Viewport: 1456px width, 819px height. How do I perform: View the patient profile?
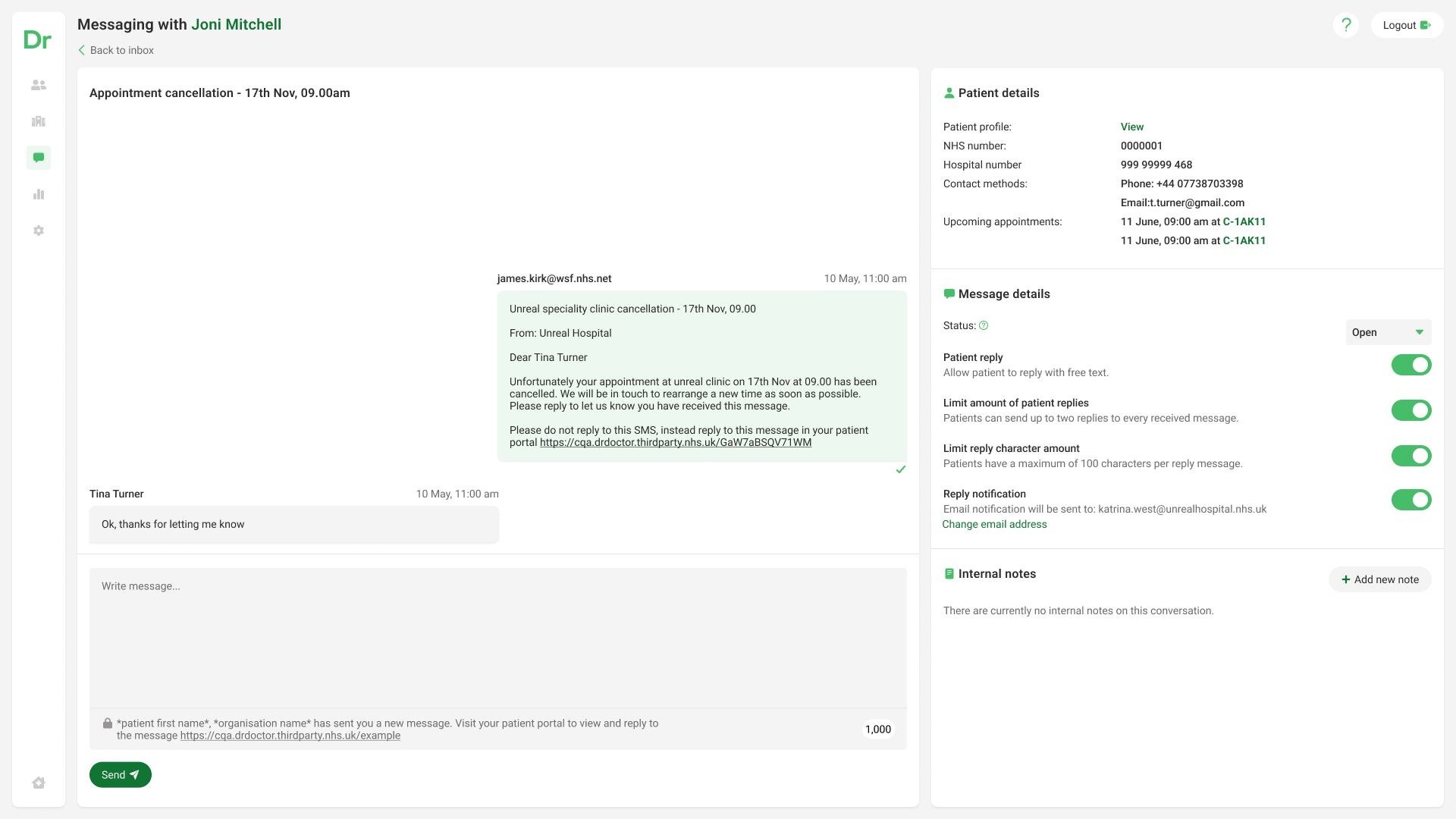click(x=1131, y=127)
